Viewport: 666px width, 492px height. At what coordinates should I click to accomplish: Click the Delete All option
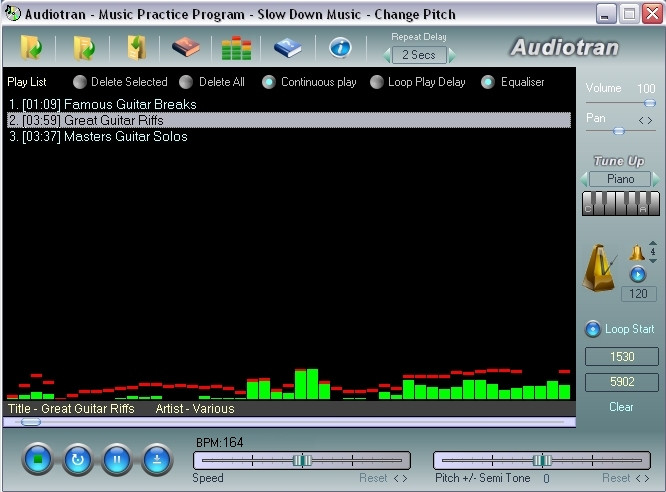coord(212,82)
